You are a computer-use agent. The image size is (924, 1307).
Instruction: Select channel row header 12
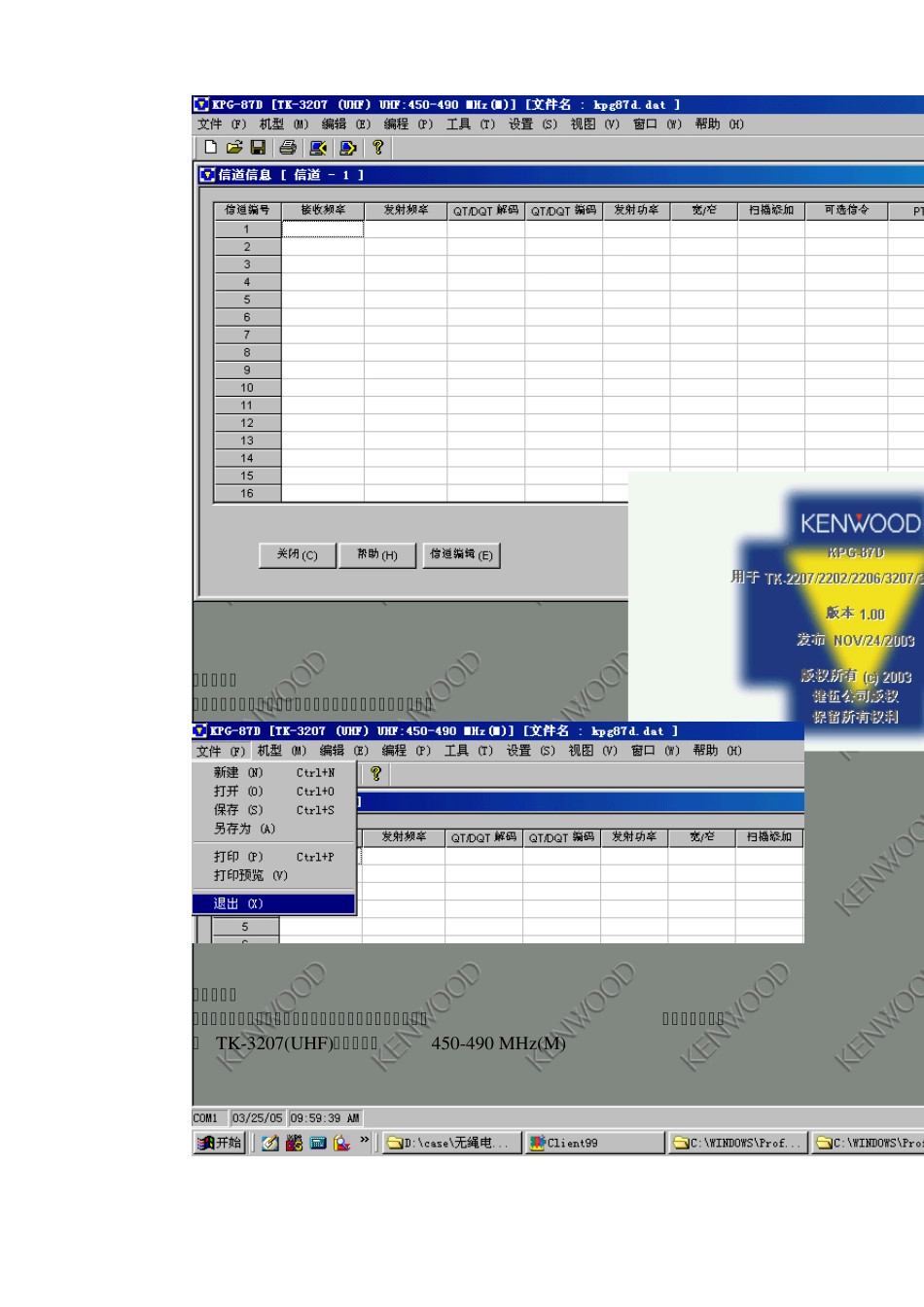pos(247,423)
